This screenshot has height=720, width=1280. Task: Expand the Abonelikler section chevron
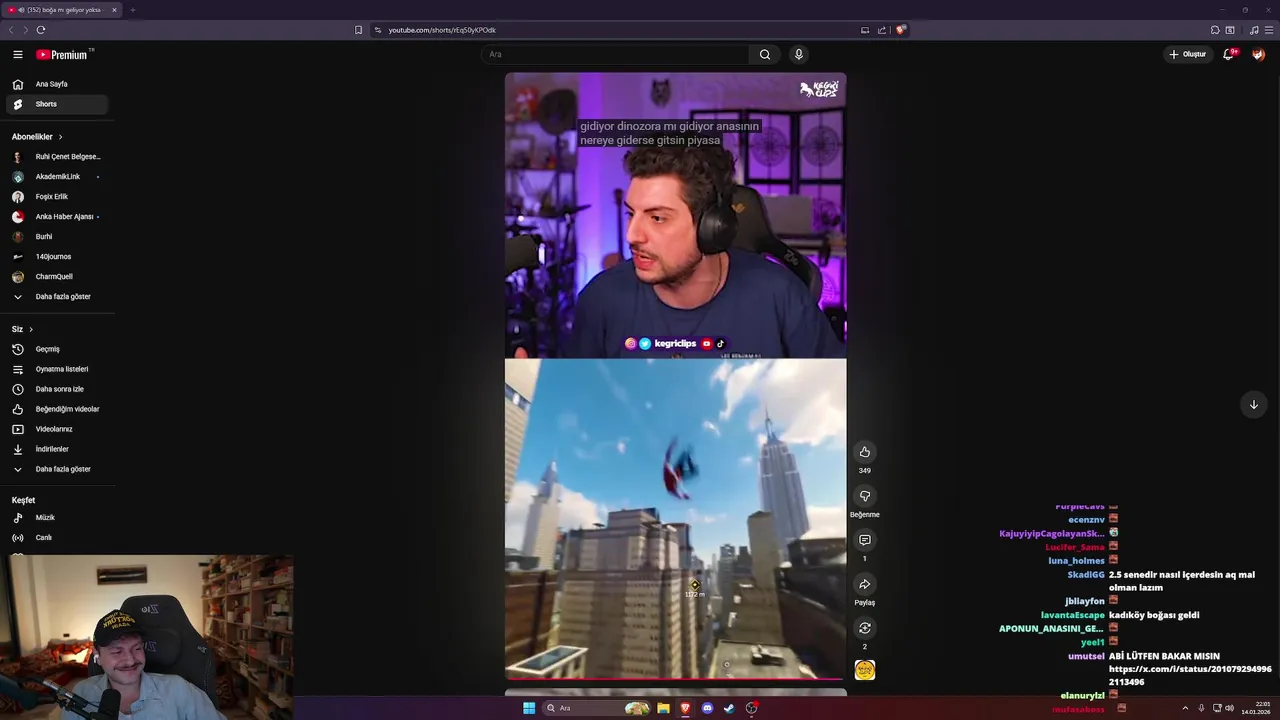[x=60, y=137]
